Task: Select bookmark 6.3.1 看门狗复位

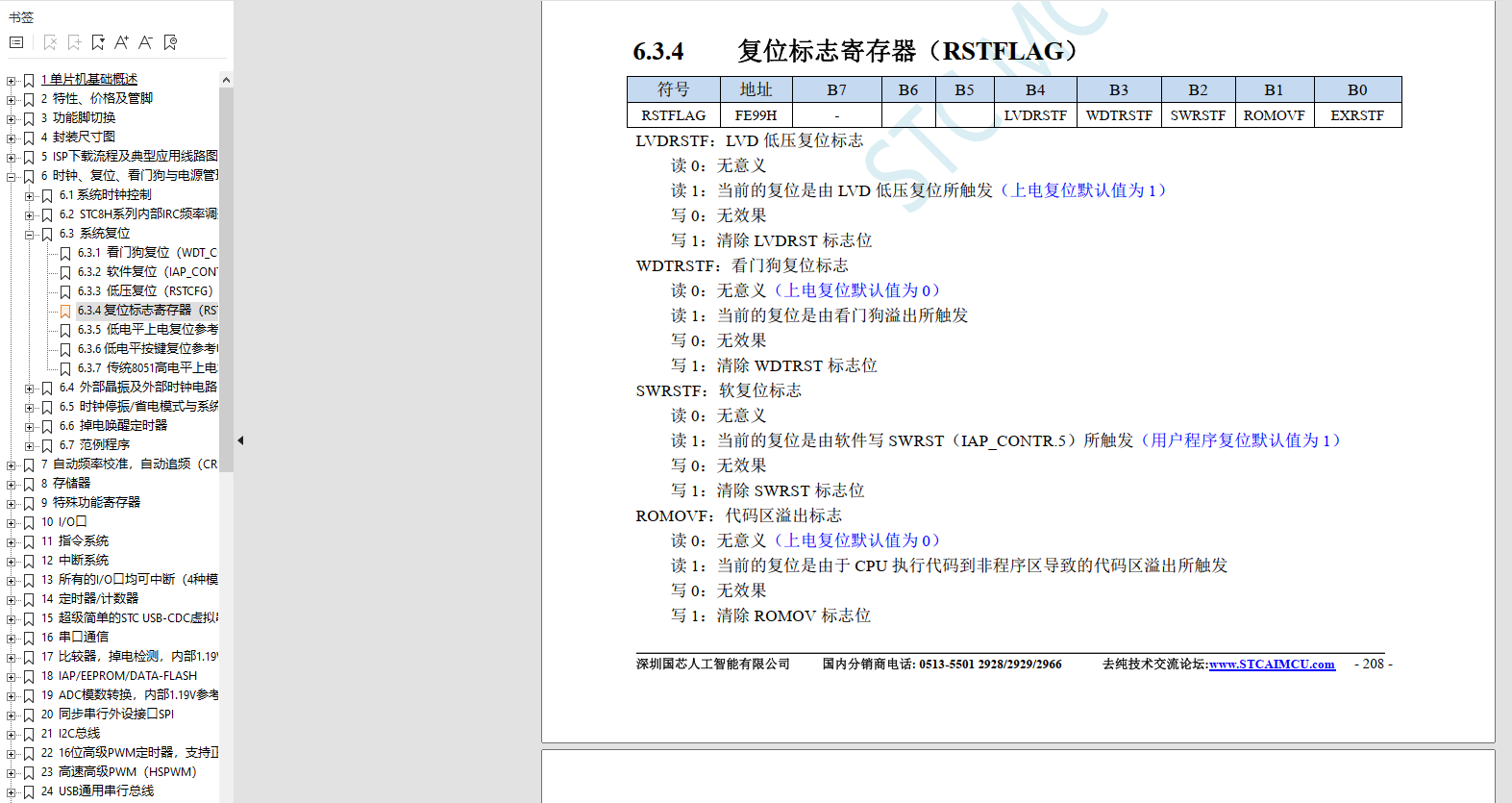Action: tap(146, 253)
